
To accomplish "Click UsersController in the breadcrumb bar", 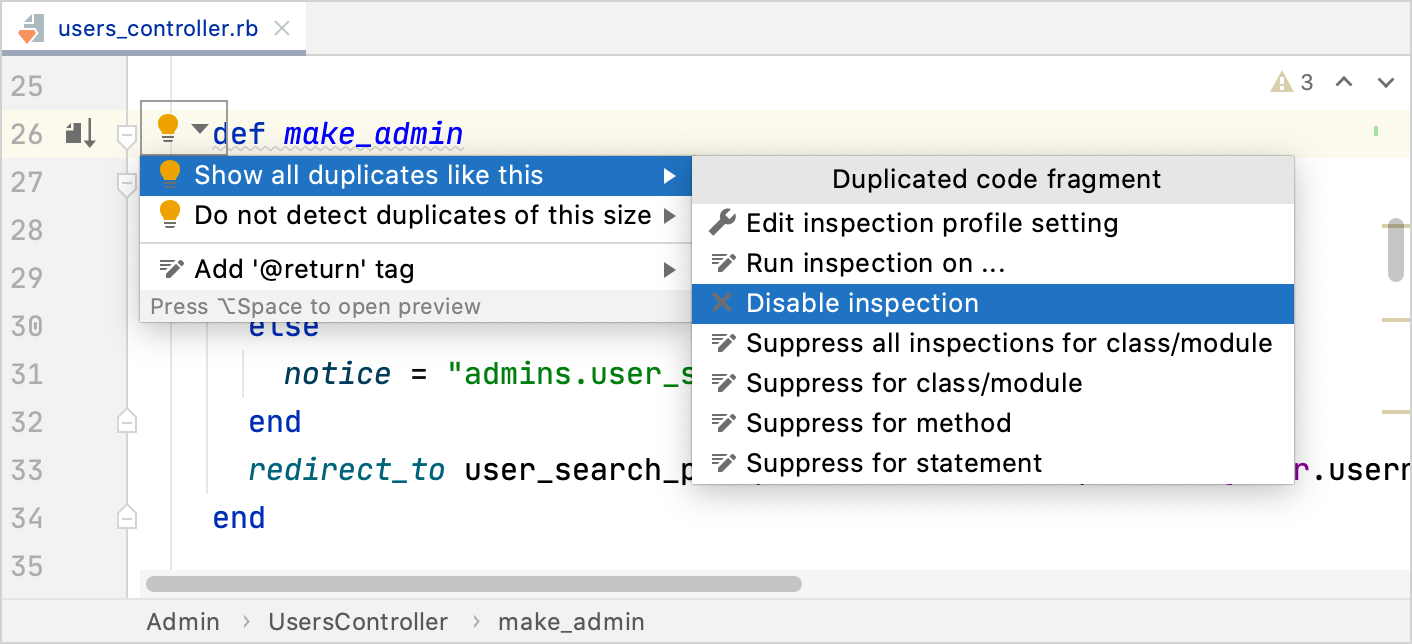I will click(x=358, y=621).
